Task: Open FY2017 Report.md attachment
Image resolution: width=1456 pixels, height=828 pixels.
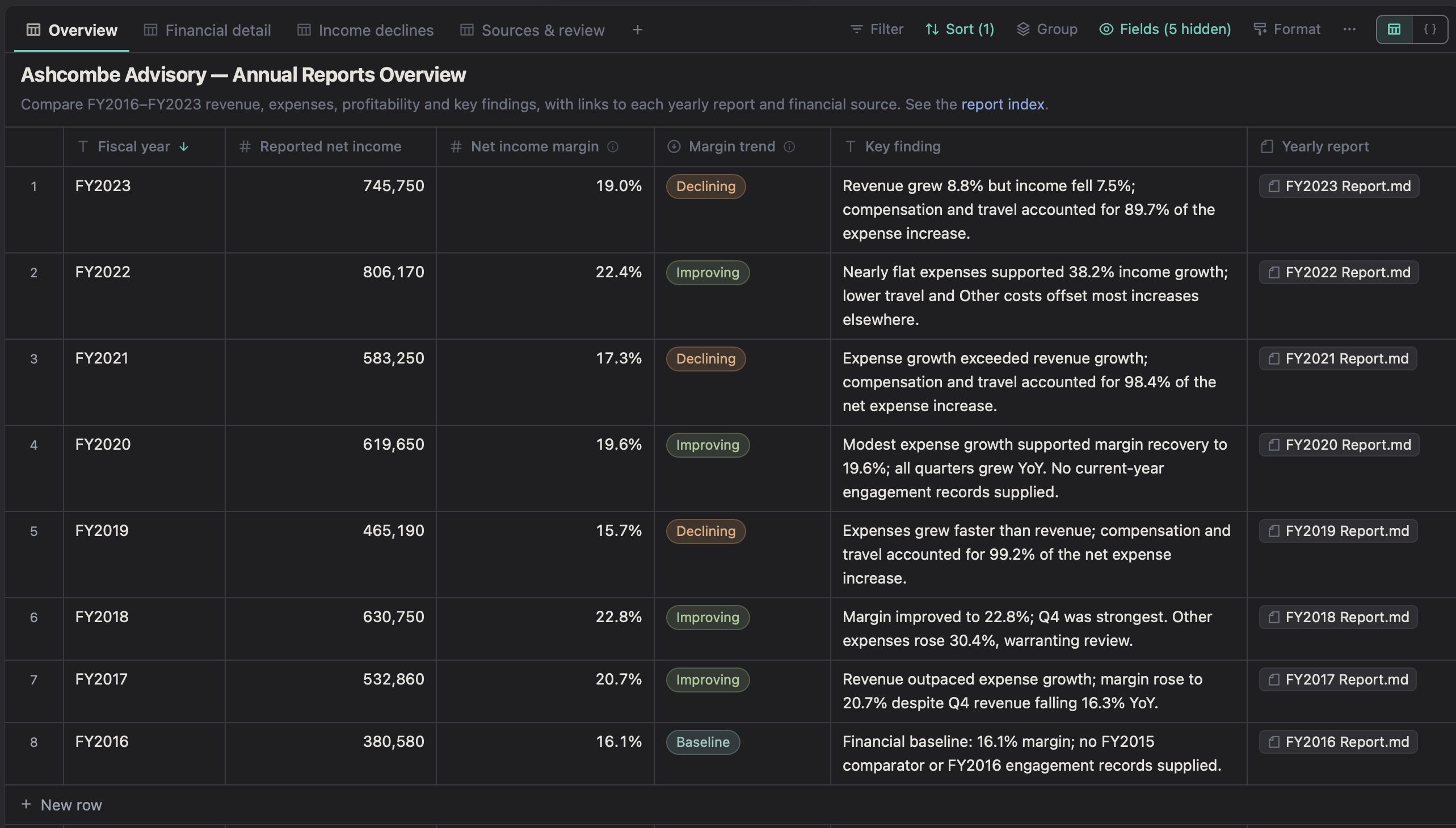Action: (x=1337, y=679)
